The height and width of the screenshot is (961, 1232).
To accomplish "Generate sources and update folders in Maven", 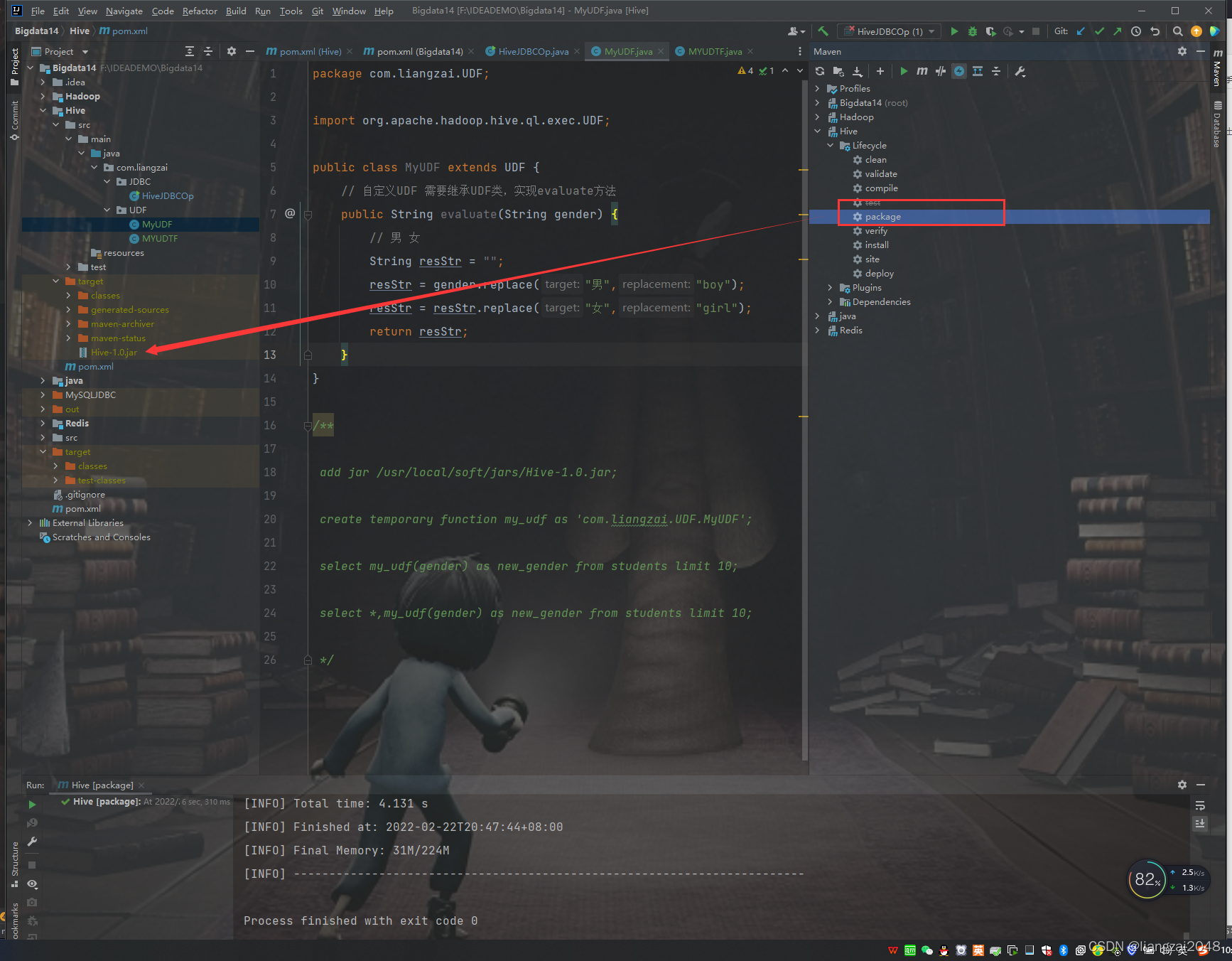I will point(838,71).
